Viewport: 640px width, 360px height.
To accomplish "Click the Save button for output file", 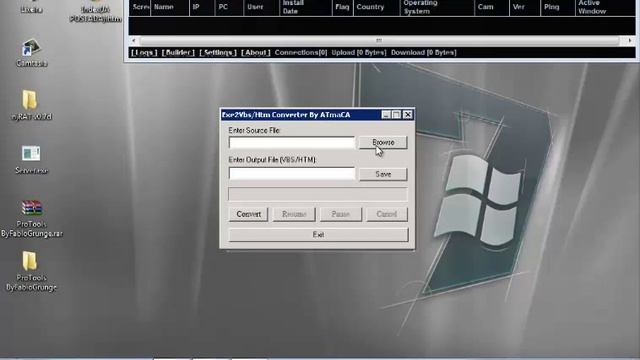I will pos(383,174).
